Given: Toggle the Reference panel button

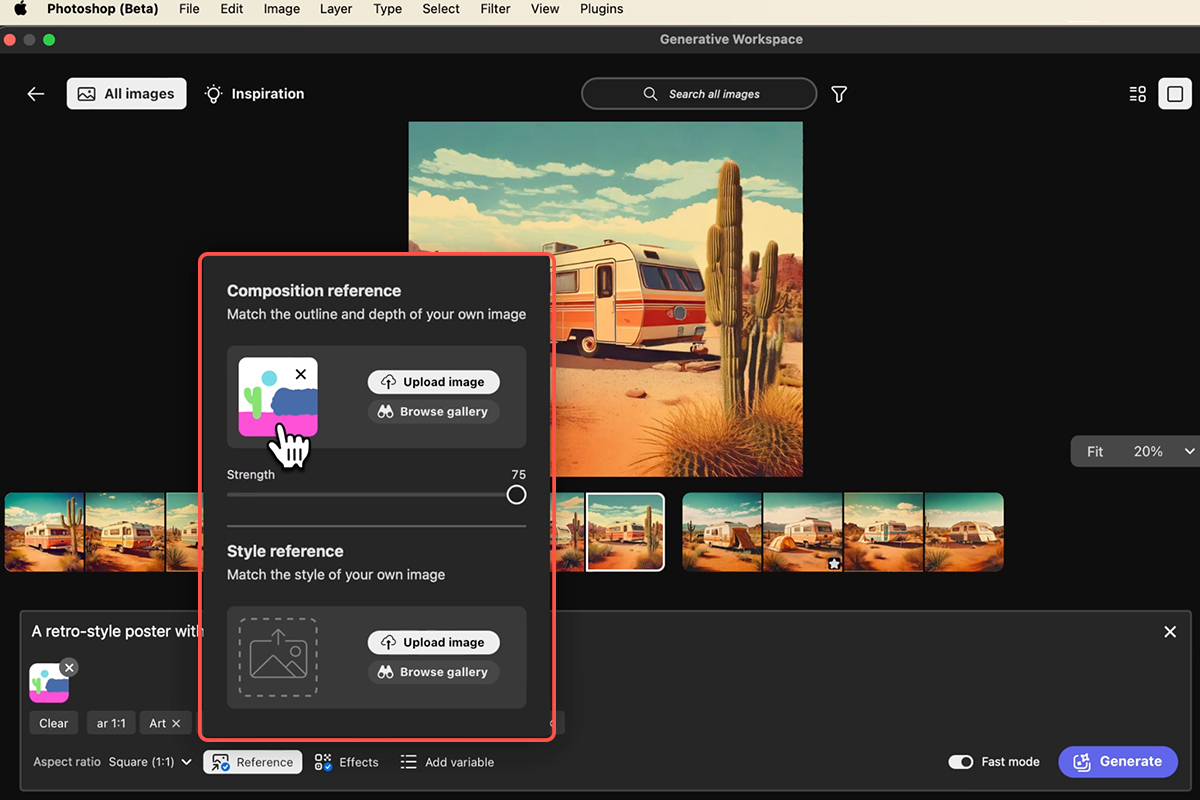Looking at the screenshot, I should coord(252,762).
